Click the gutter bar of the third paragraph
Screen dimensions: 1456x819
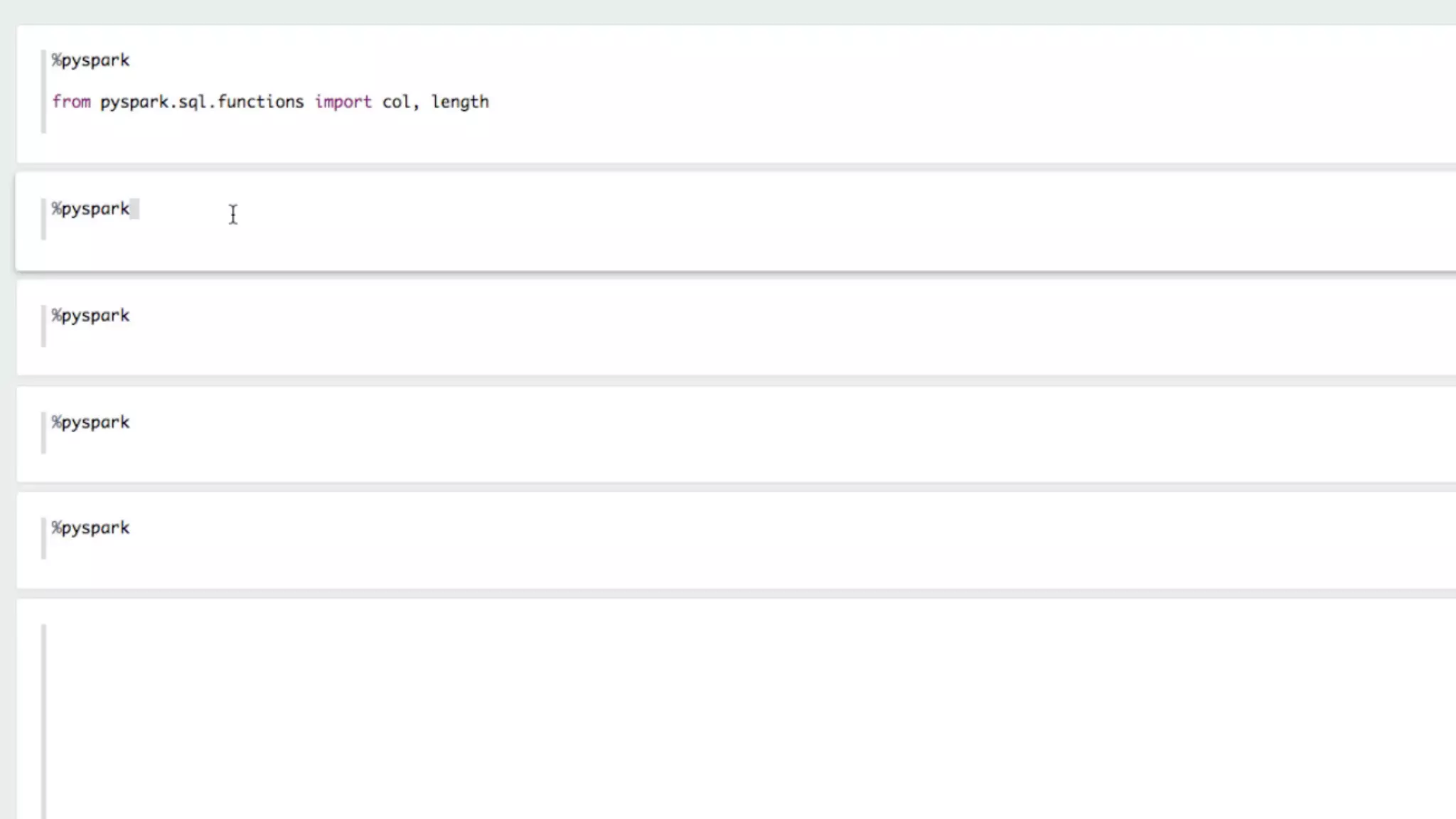click(x=43, y=326)
